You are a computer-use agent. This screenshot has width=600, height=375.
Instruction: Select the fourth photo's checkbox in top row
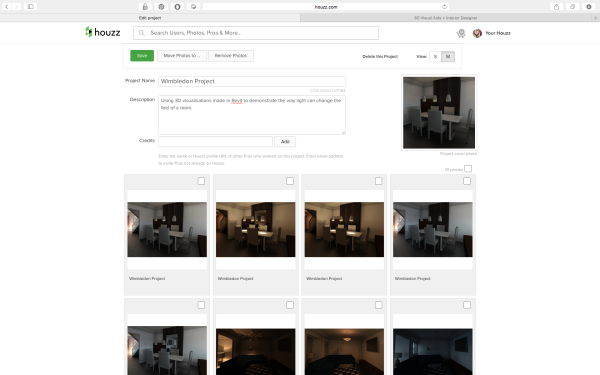pos(467,181)
